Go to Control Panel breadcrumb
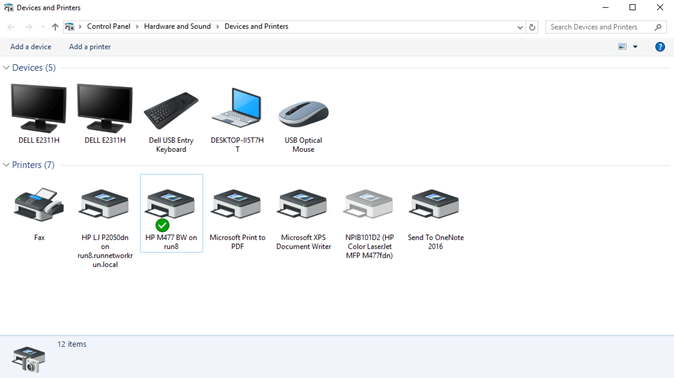The image size is (674, 378). pyautogui.click(x=108, y=27)
